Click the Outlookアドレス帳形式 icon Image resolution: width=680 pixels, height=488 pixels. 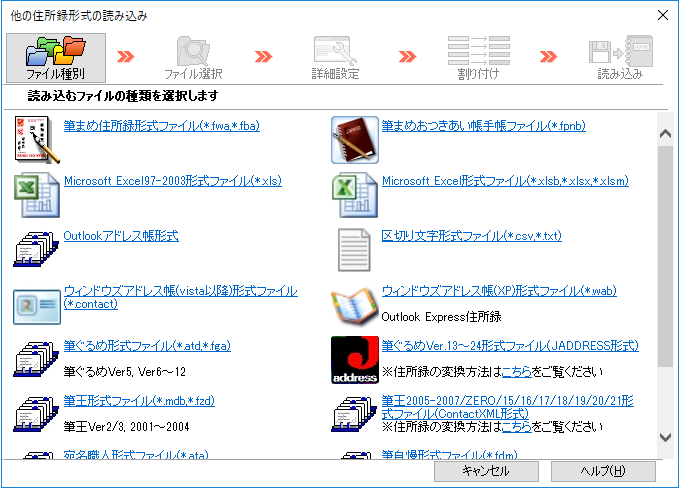(36, 249)
